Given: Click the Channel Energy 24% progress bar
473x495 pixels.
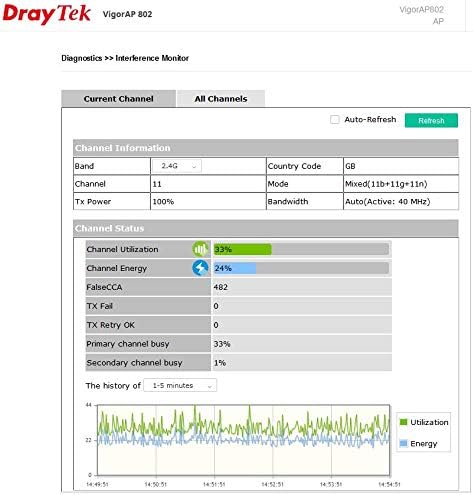Looking at the screenshot, I should [301, 268].
